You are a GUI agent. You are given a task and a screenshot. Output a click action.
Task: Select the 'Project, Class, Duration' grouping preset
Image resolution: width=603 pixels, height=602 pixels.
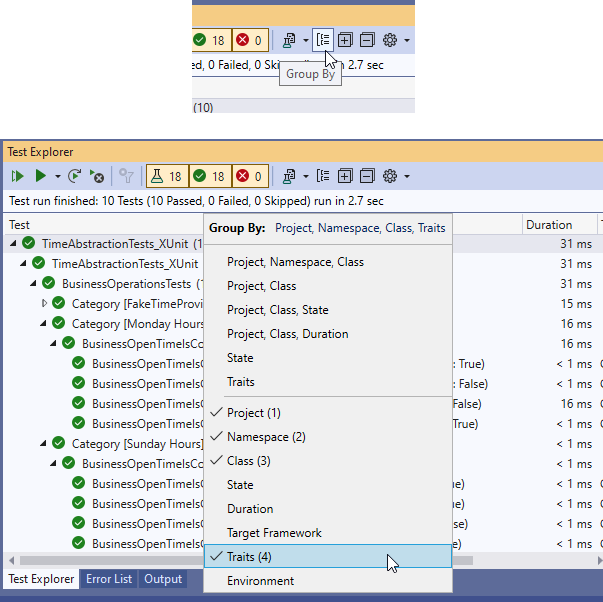287,334
